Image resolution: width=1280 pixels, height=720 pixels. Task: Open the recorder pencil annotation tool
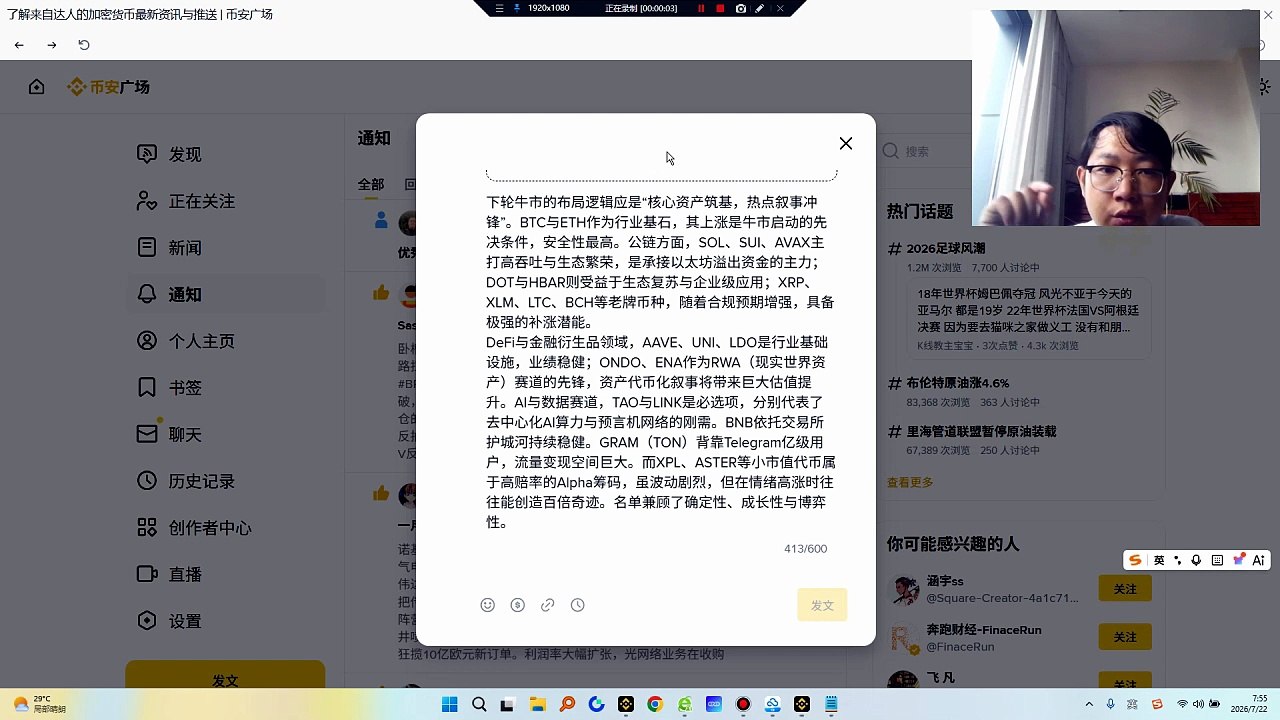click(x=760, y=8)
